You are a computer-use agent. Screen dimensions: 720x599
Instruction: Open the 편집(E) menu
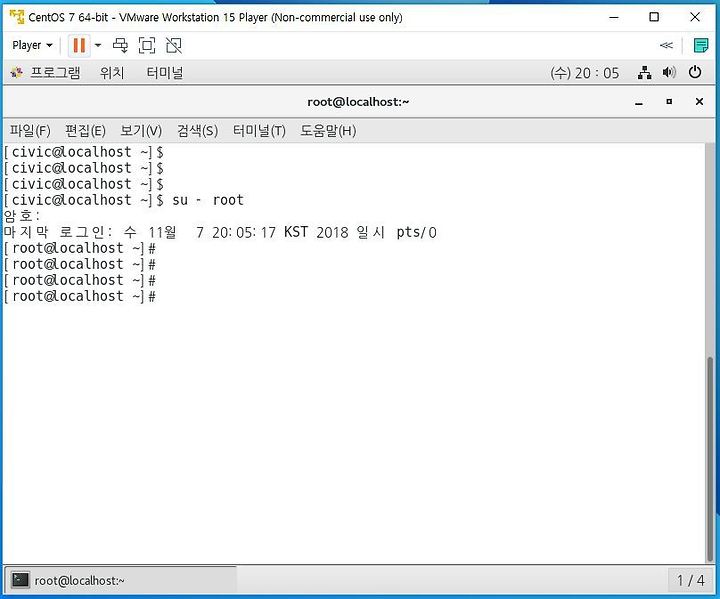pyautogui.click(x=85, y=131)
